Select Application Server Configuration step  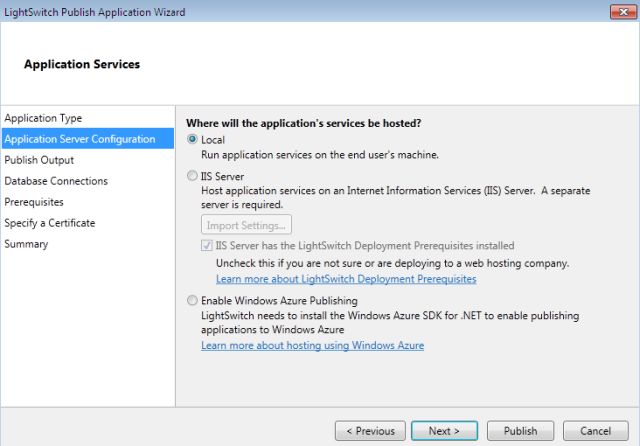click(87, 139)
